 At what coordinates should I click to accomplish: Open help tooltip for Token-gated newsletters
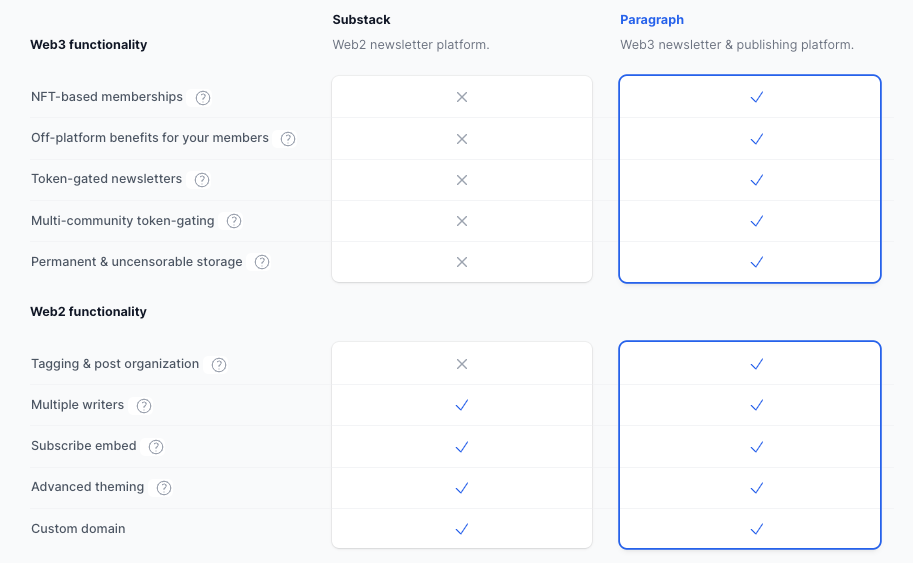202,180
